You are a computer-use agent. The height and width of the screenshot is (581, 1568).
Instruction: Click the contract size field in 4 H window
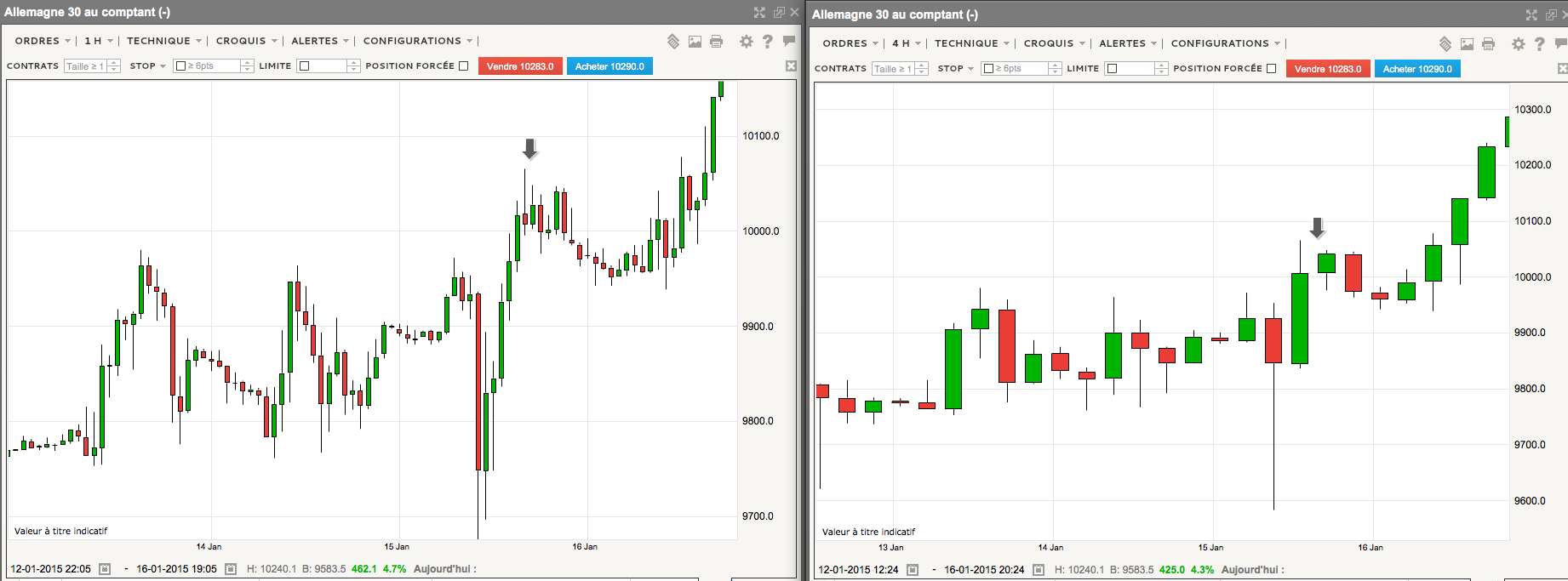coord(893,68)
